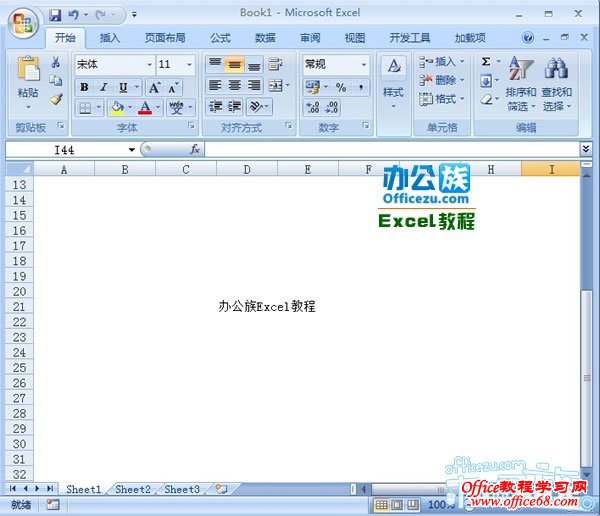The image size is (600, 516).
Task: Open Sort and Filter (排序和筛选)
Action: [x=520, y=84]
